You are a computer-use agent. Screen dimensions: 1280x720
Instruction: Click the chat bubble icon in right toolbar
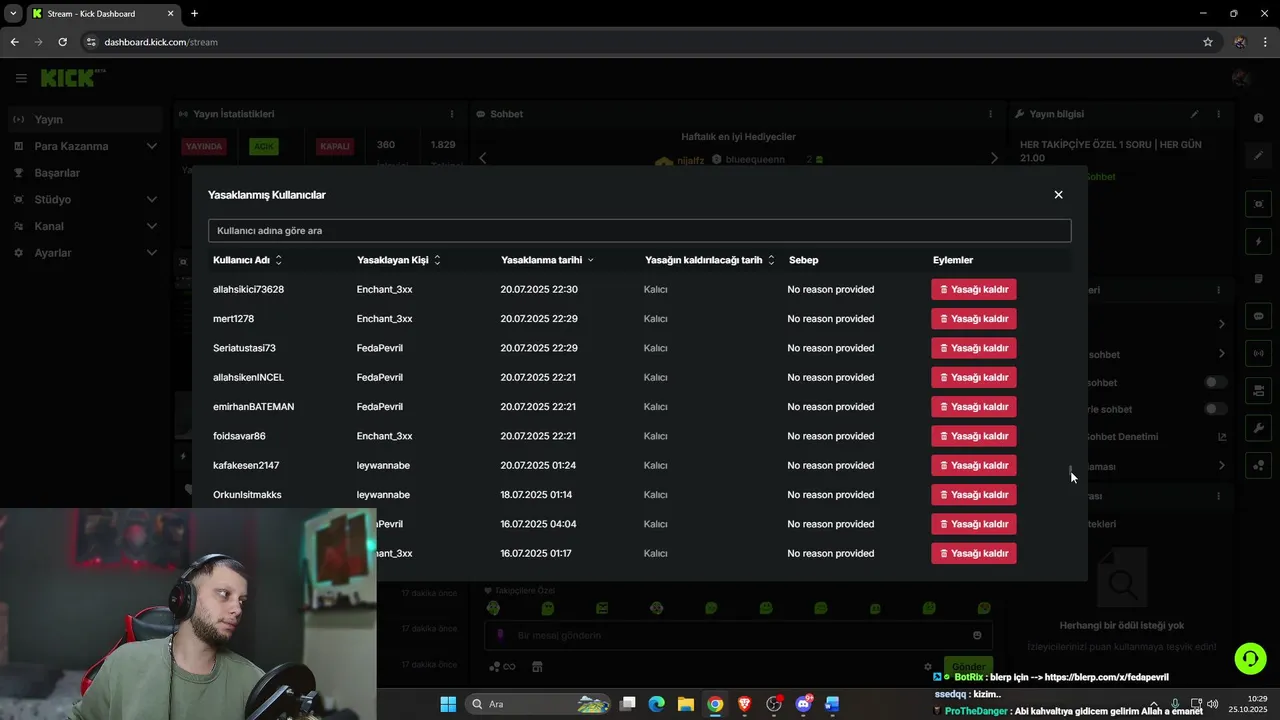1258,316
